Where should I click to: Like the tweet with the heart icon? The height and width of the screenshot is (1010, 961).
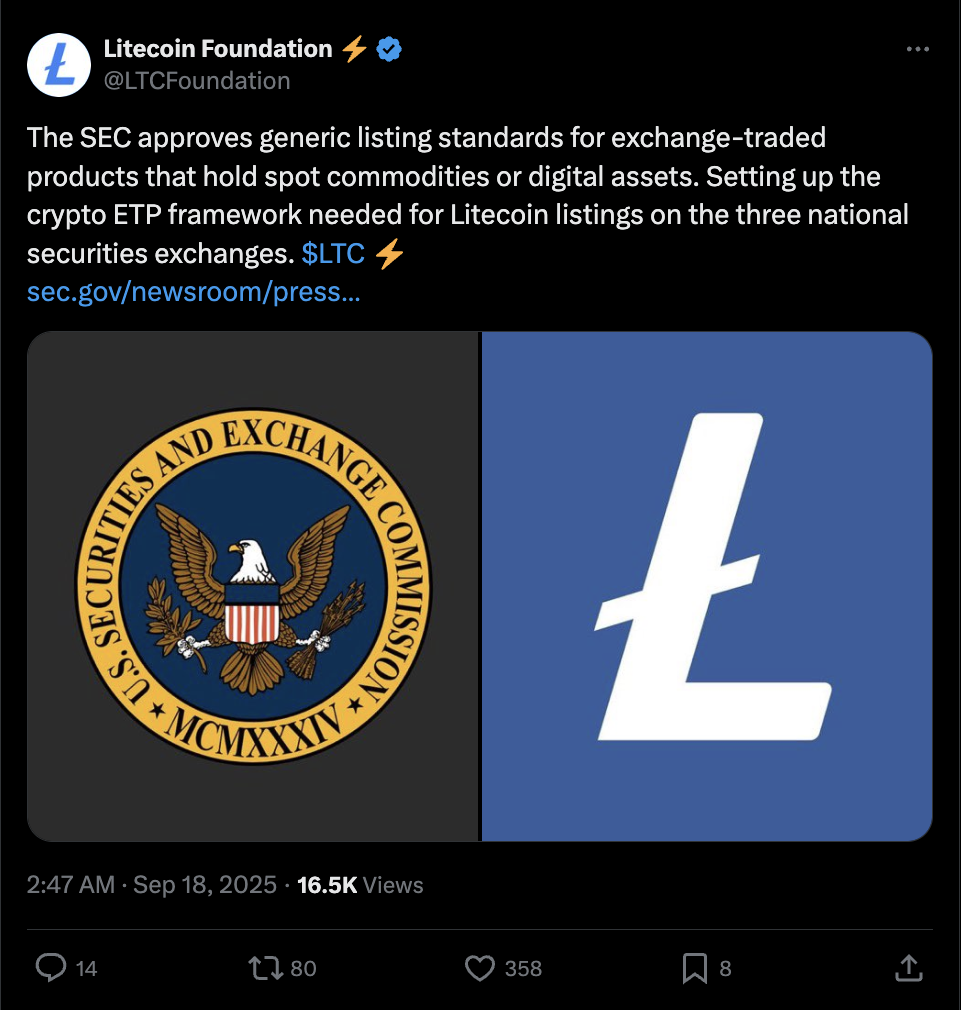point(480,967)
